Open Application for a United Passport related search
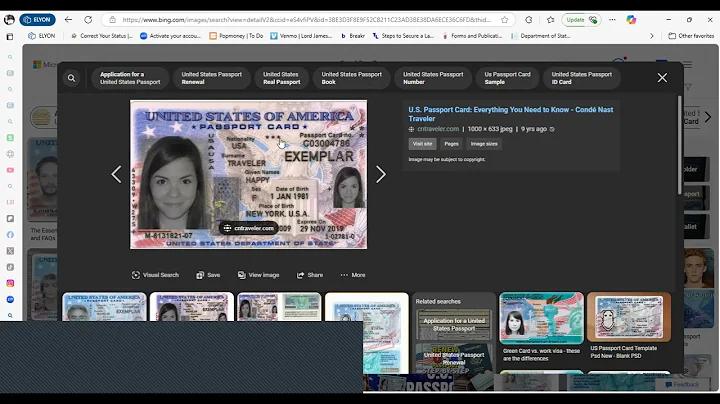Image resolution: width=720 pixels, height=404 pixels. [x=454, y=325]
